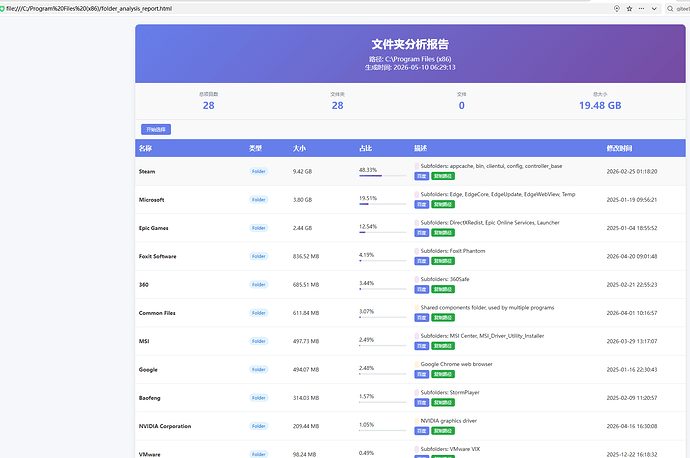Click the Folder badge in Microsoft row
The height and width of the screenshot is (458, 690).
pos(259,199)
